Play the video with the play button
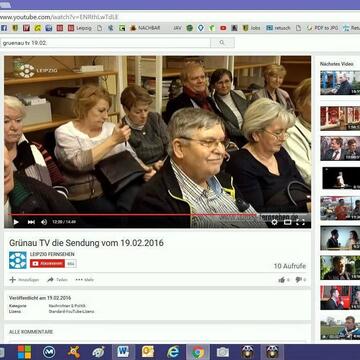This screenshot has height=360, width=360. click(16, 222)
